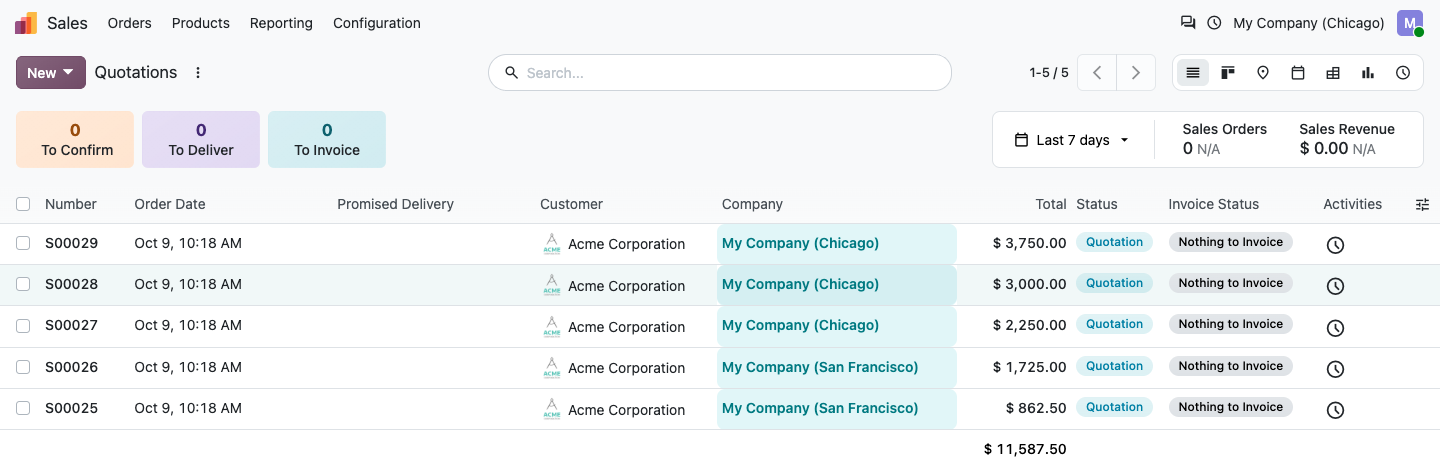This screenshot has height=460, width=1440.
Task: Open the messages conversation icon in navbar
Action: click(x=1188, y=23)
